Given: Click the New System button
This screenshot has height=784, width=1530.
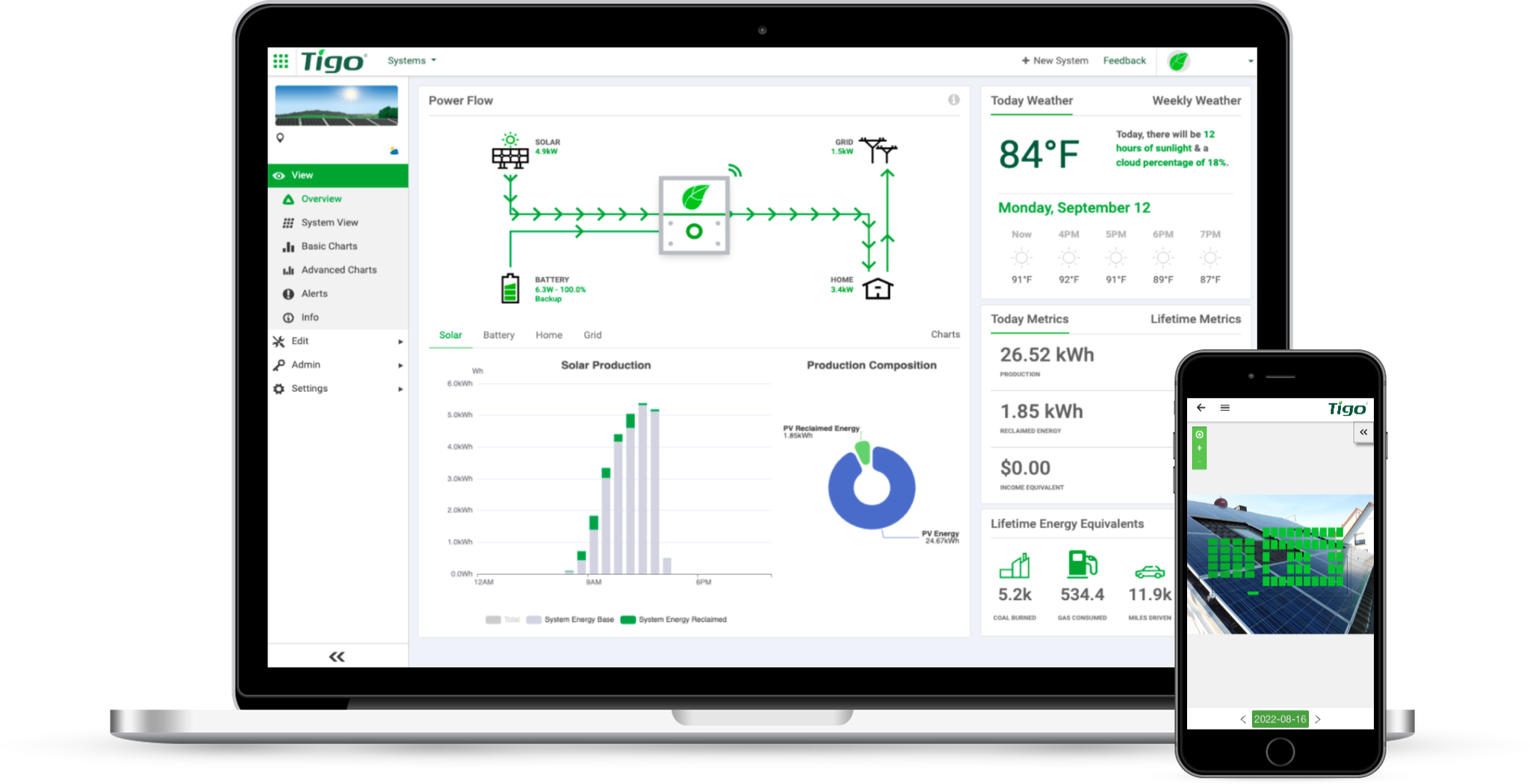Looking at the screenshot, I should [x=1054, y=60].
